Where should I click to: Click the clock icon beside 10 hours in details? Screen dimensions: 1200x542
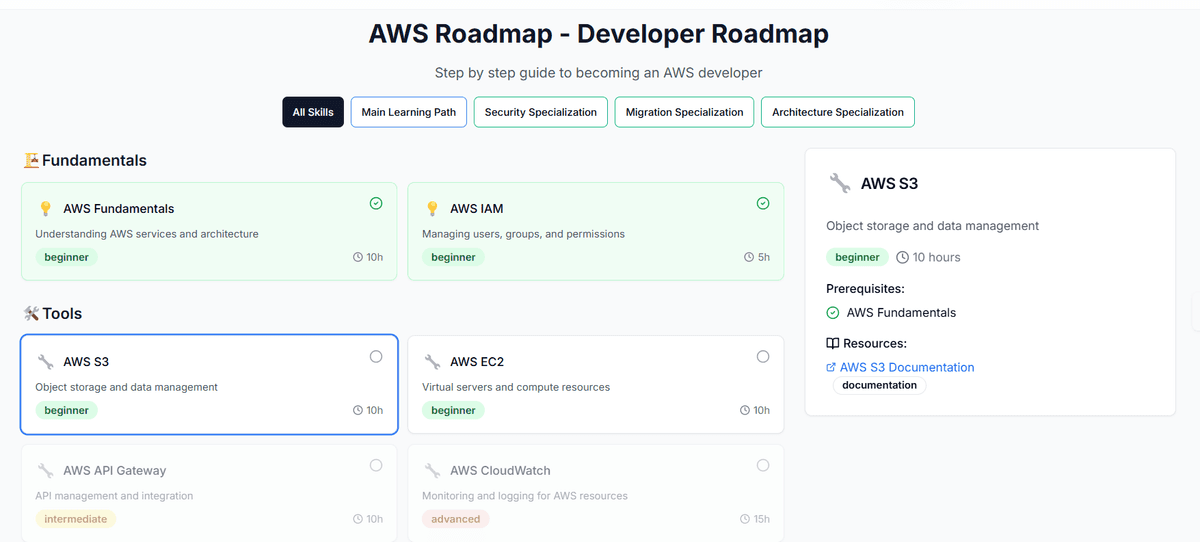click(903, 257)
